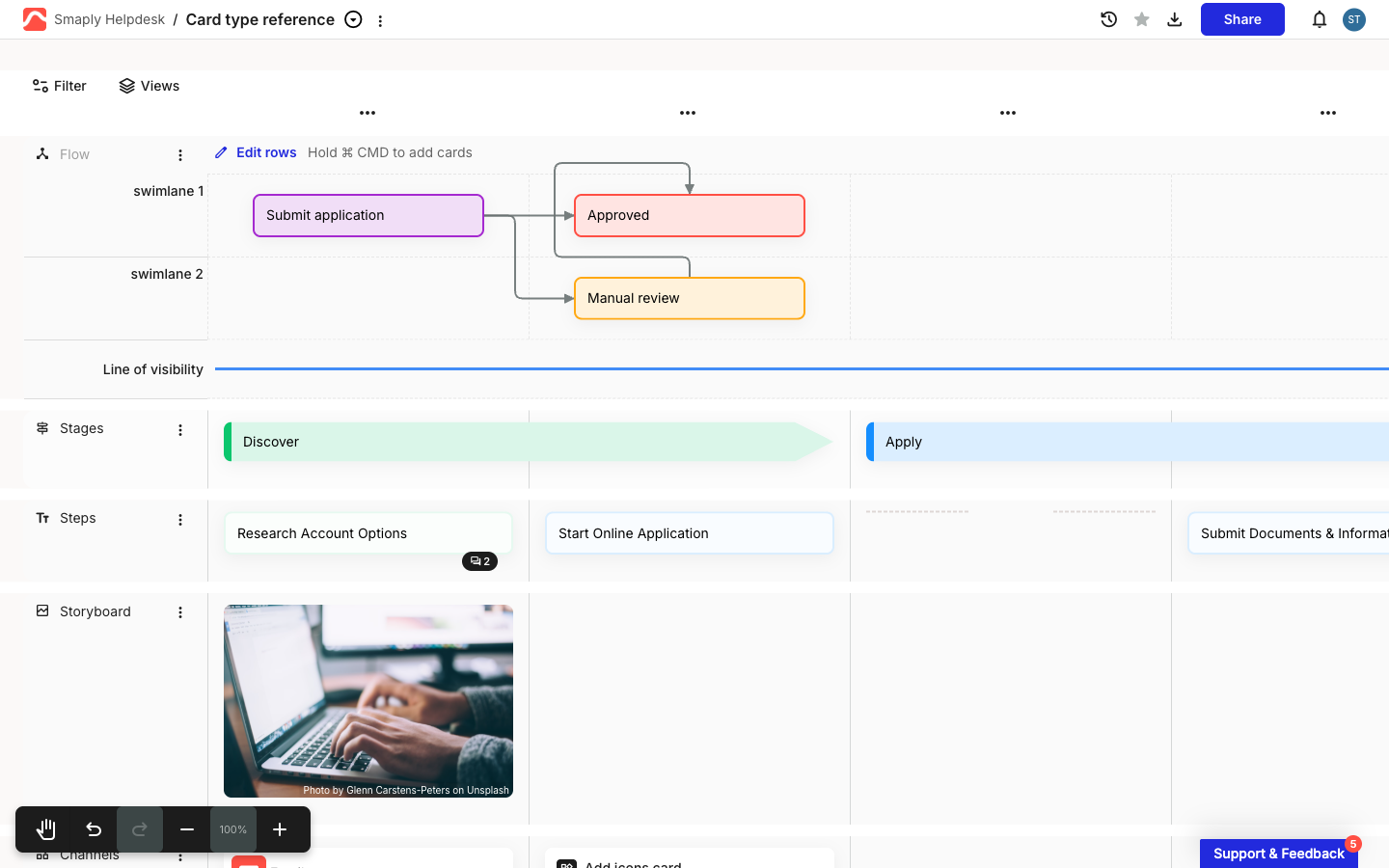Open the ST user avatar menu

point(1354,19)
